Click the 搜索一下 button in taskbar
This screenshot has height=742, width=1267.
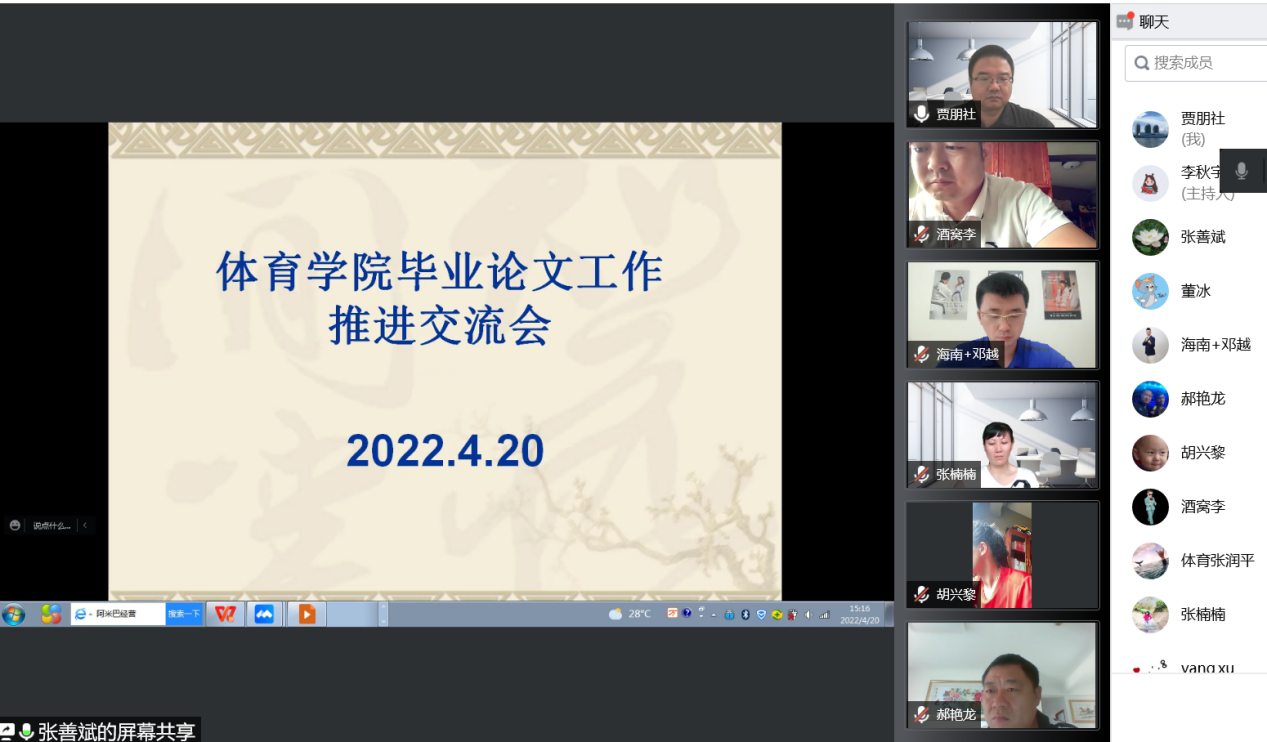(x=184, y=614)
